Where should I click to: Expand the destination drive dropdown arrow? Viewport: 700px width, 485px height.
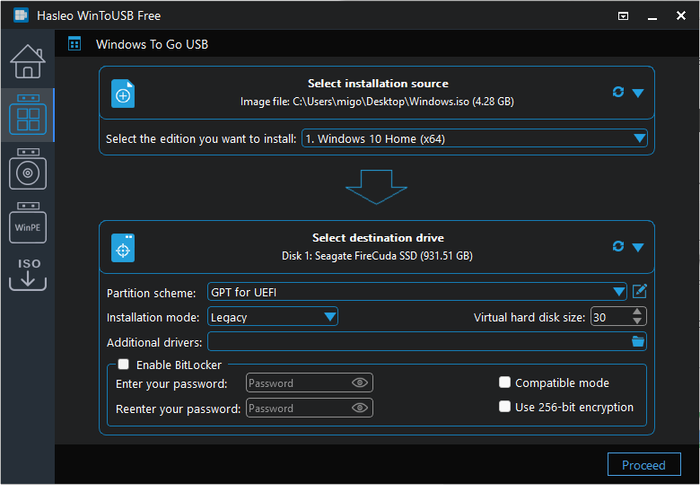click(638, 247)
